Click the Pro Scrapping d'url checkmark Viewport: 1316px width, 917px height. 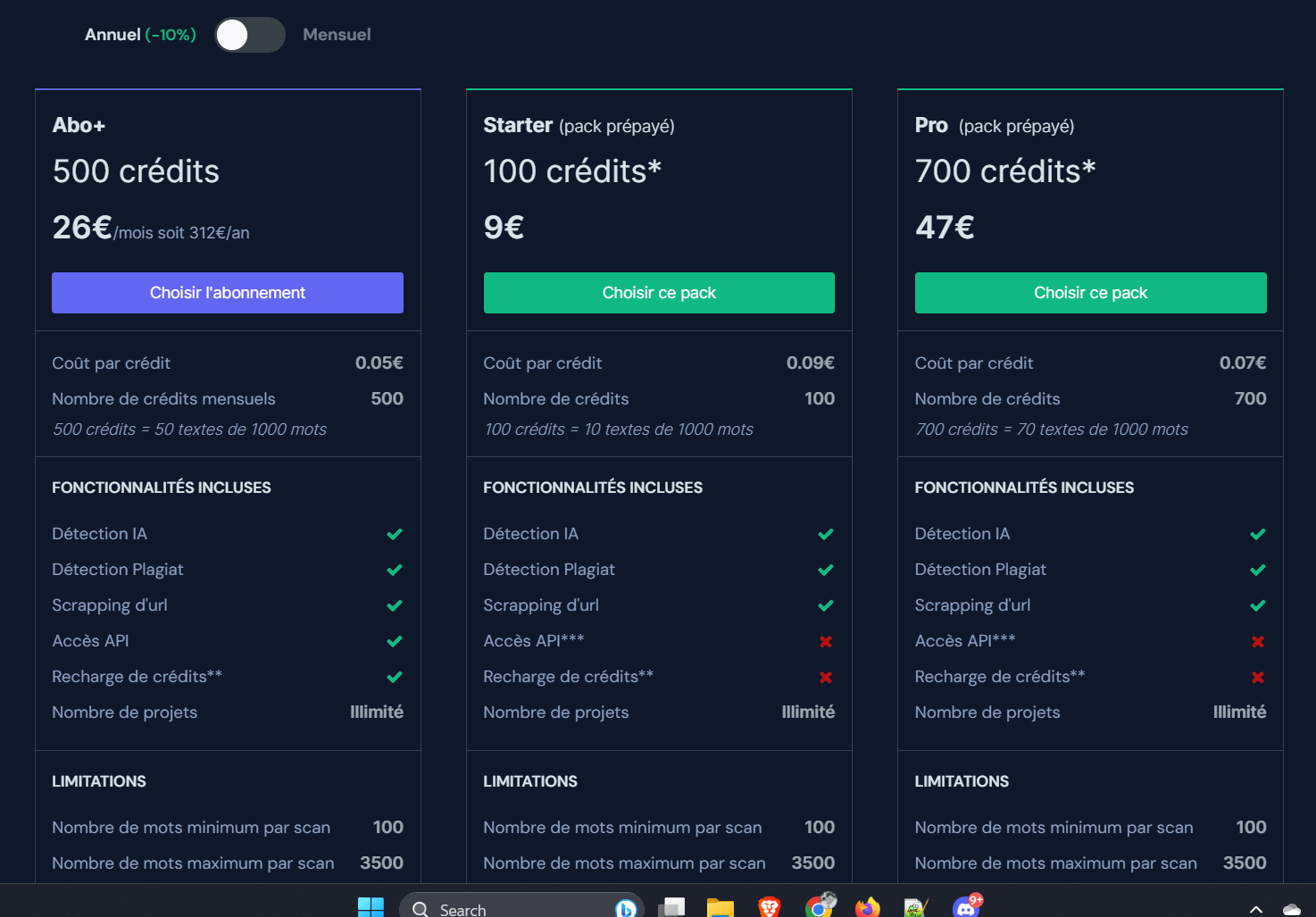coord(1258,605)
